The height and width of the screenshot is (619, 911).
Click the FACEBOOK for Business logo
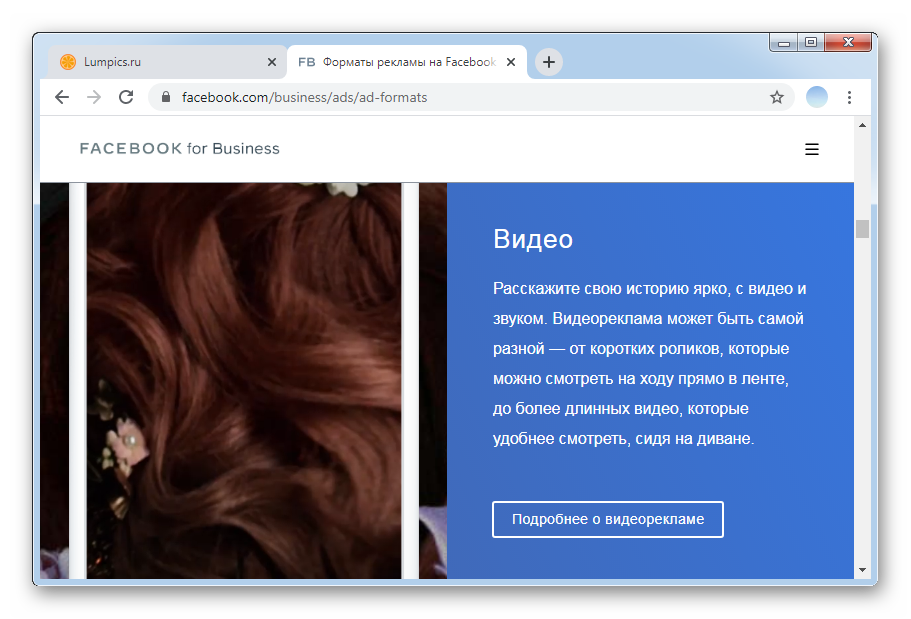click(180, 149)
